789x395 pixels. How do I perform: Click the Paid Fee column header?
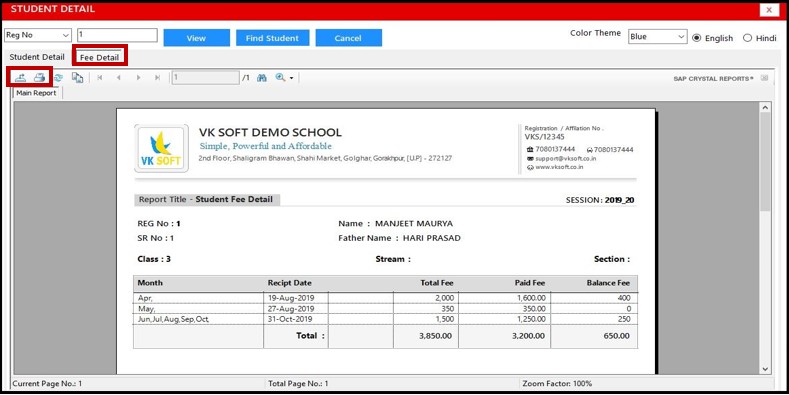529,283
